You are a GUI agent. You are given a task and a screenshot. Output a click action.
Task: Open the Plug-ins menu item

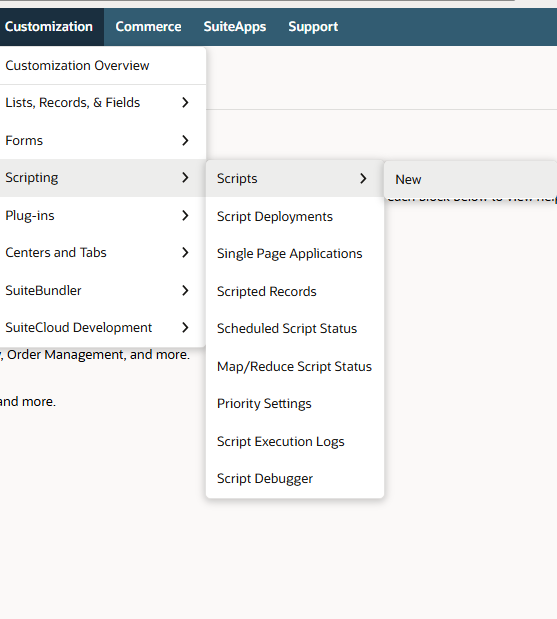coord(103,216)
